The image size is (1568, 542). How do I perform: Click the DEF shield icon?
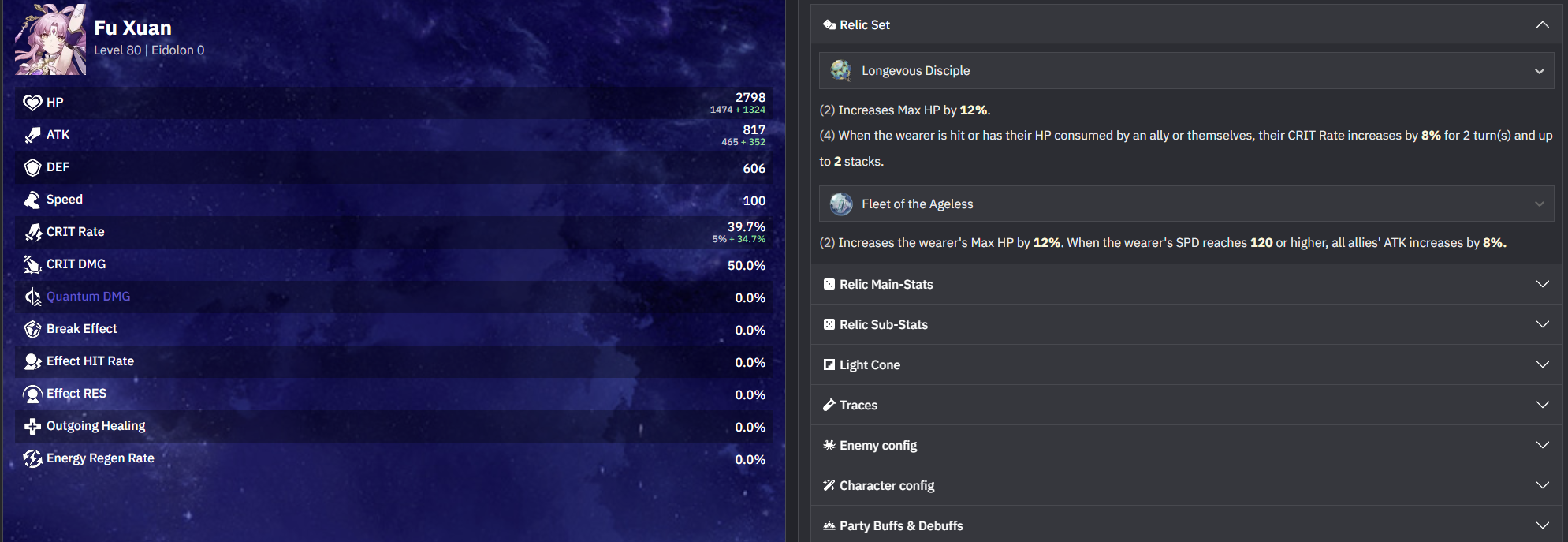[x=32, y=167]
